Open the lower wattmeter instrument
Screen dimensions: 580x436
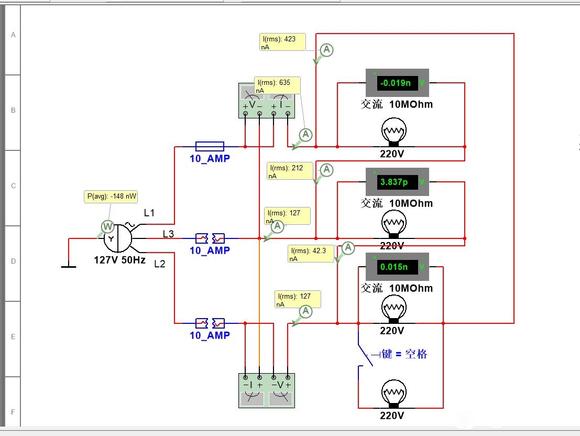pyautogui.click(x=267, y=391)
